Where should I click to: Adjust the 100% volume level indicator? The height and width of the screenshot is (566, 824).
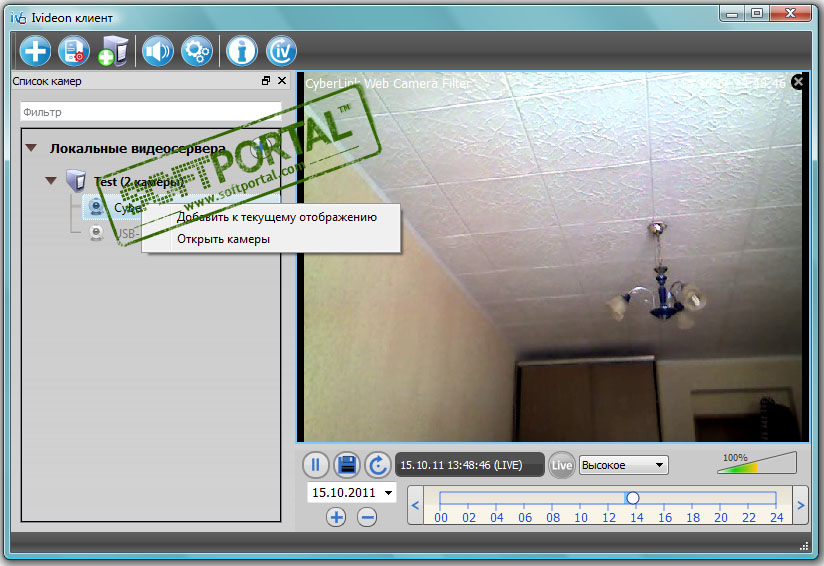pos(757,462)
